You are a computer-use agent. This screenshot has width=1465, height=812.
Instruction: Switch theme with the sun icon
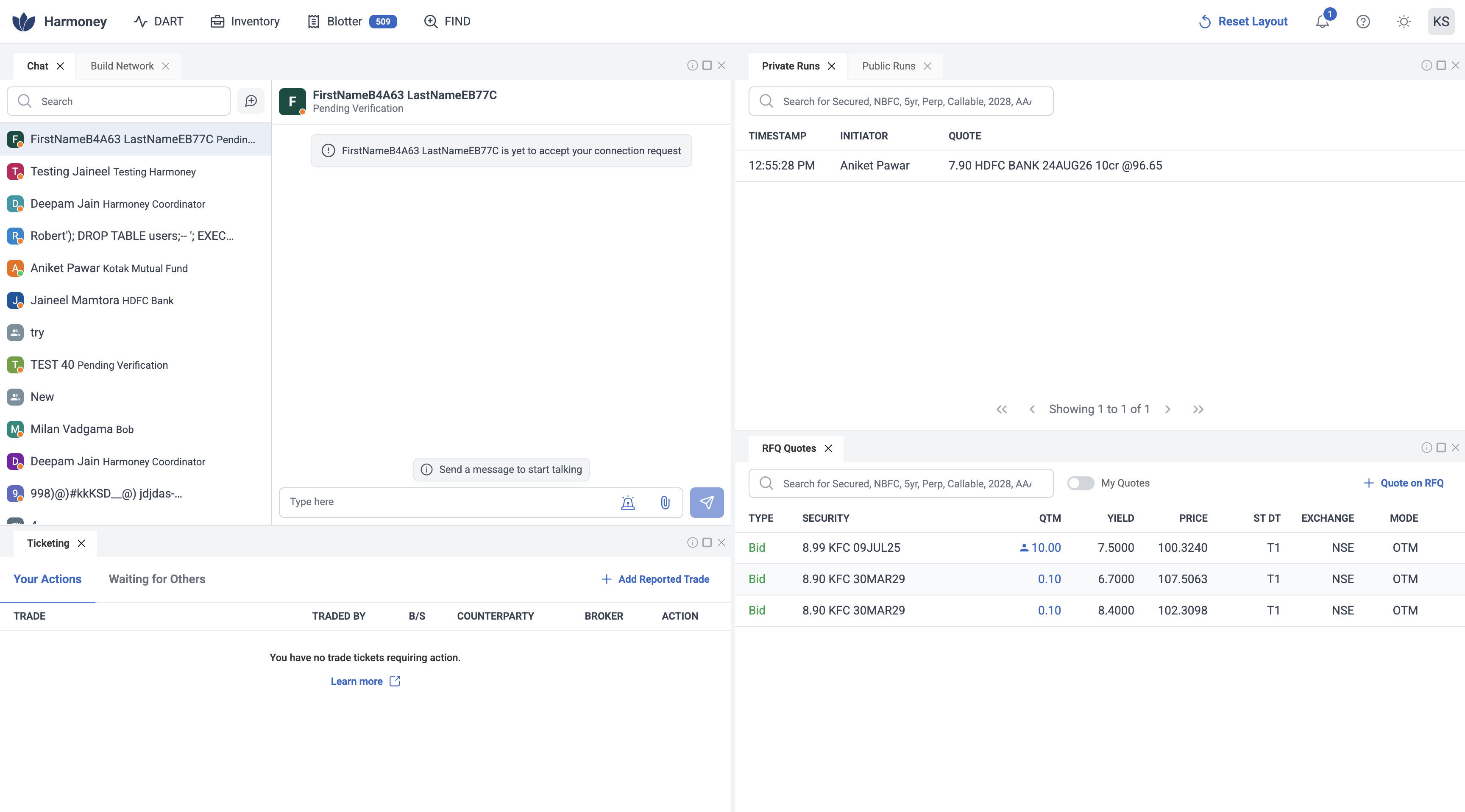(1404, 22)
